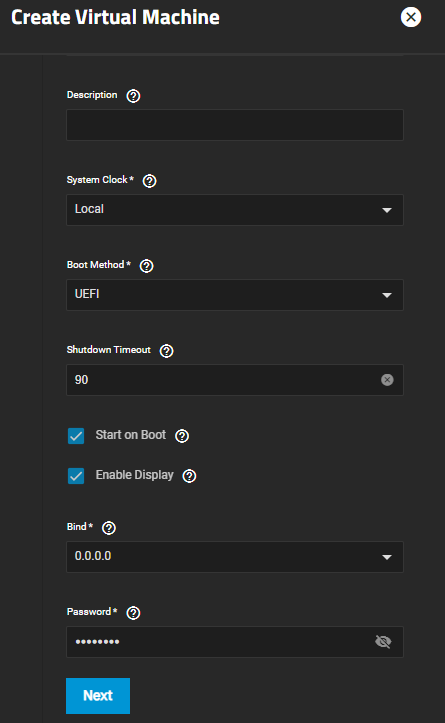Focus the Description text field

tap(235, 125)
